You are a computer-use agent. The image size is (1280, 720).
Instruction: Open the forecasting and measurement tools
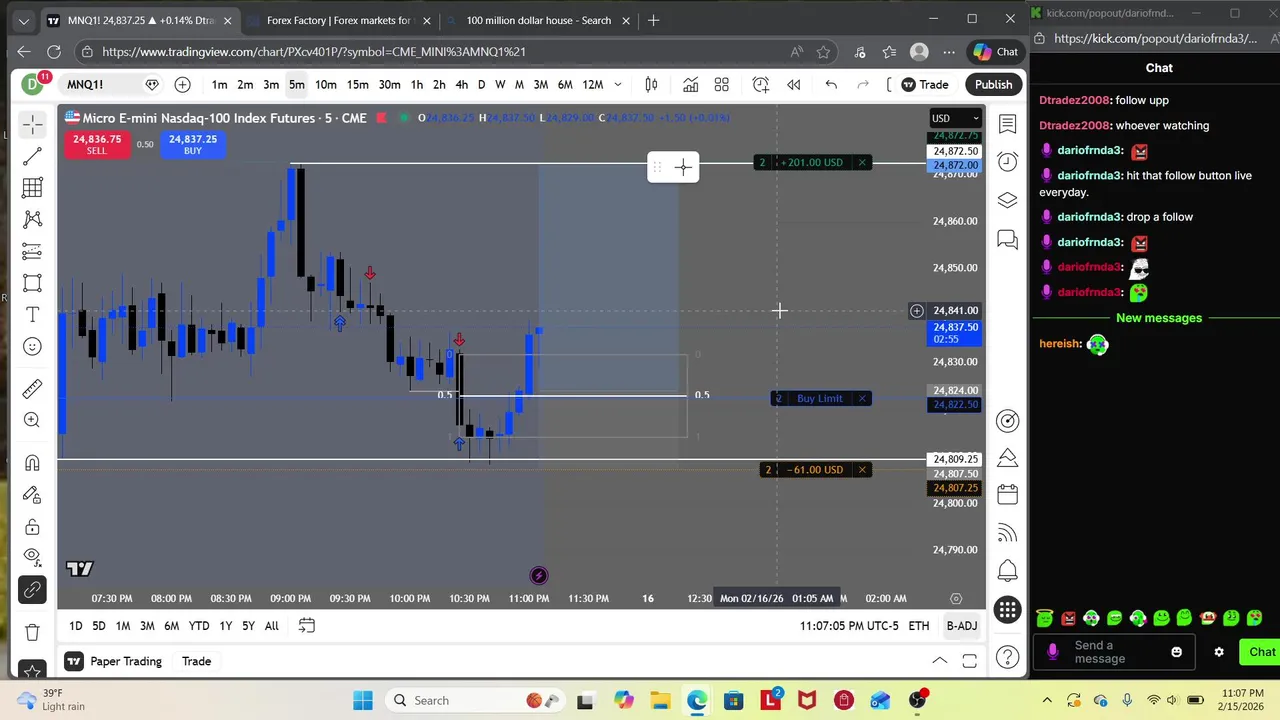point(32,251)
